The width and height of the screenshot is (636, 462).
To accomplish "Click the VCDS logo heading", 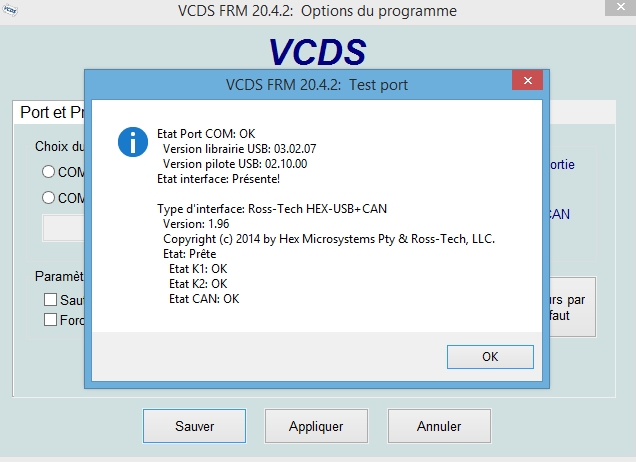I will [x=317, y=51].
